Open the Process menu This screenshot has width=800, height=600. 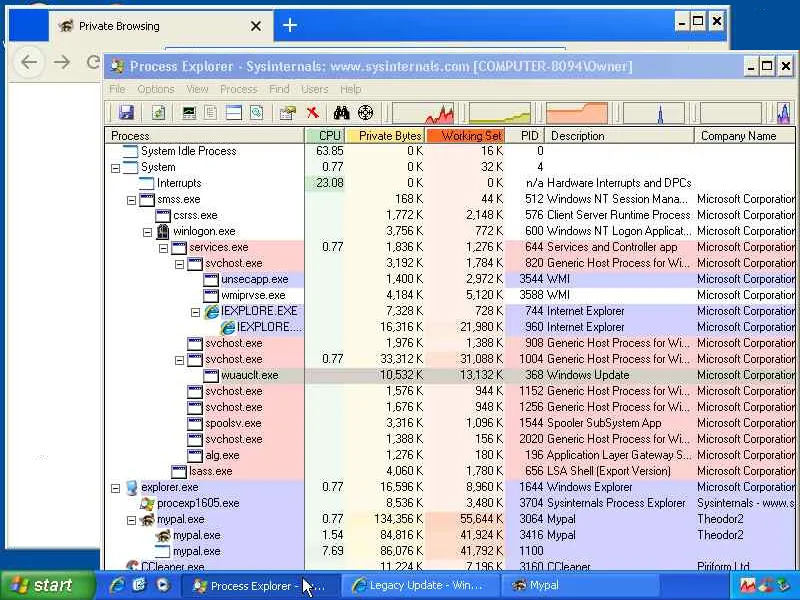click(238, 89)
